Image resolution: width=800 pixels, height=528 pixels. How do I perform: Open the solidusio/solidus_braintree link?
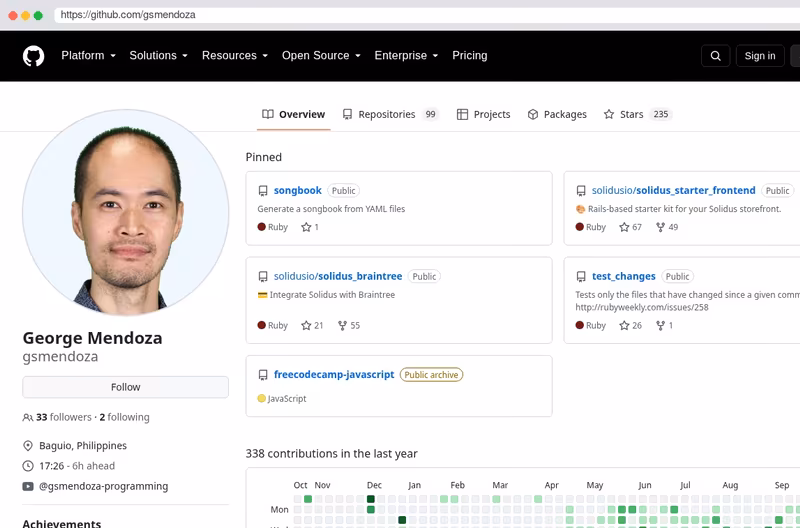click(x=338, y=276)
